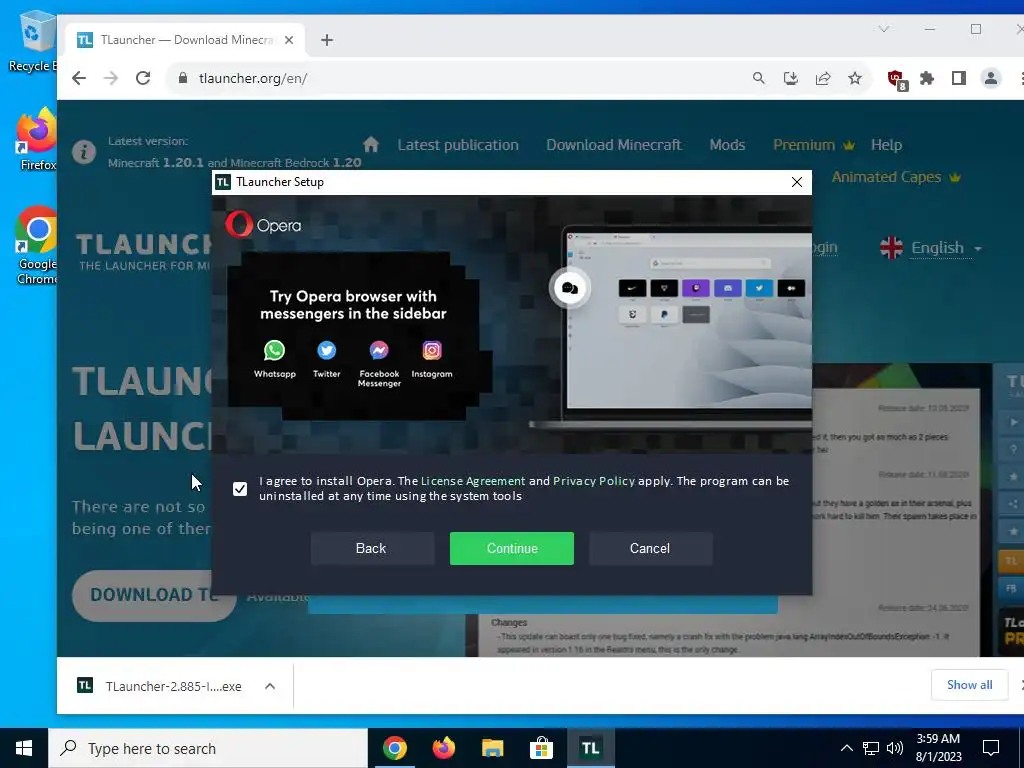Open the Chrome extensions puzzle icon
Image resolution: width=1024 pixels, height=768 pixels.
[x=927, y=78]
